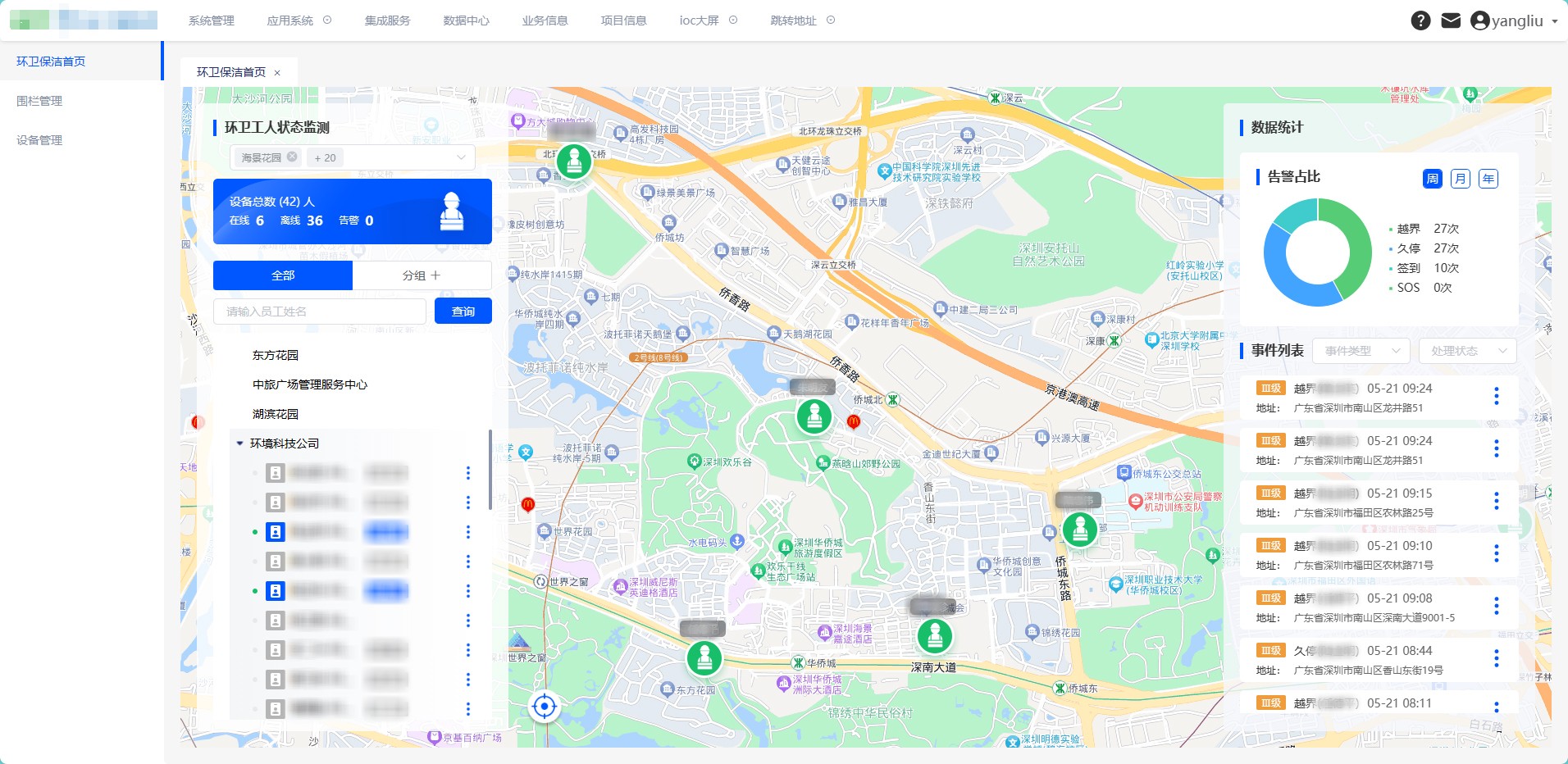1568x764 pixels.
Task: Click the SOS 0次 legend entry
Action: click(x=1420, y=288)
